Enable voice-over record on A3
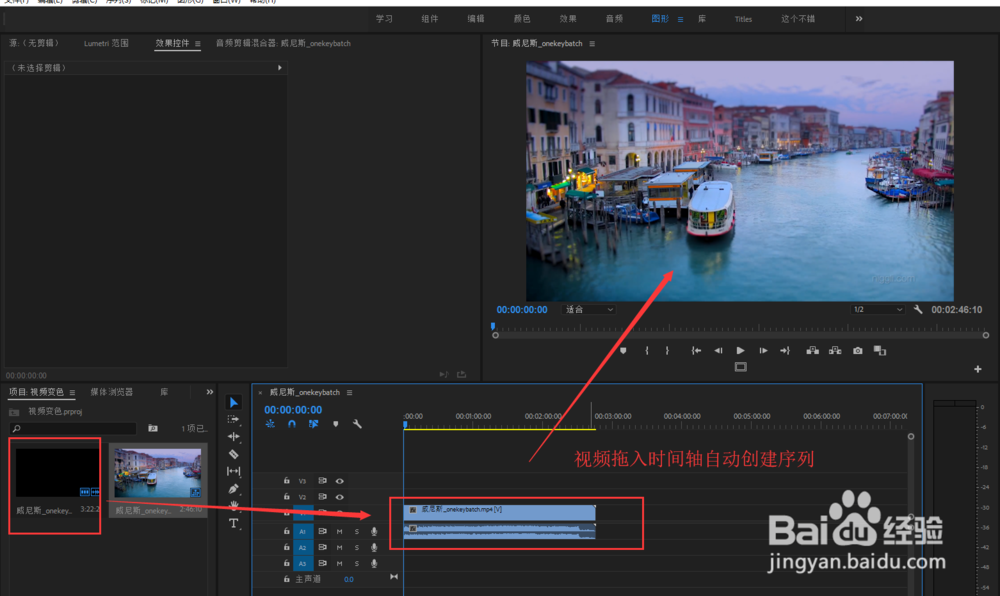 coord(374,563)
